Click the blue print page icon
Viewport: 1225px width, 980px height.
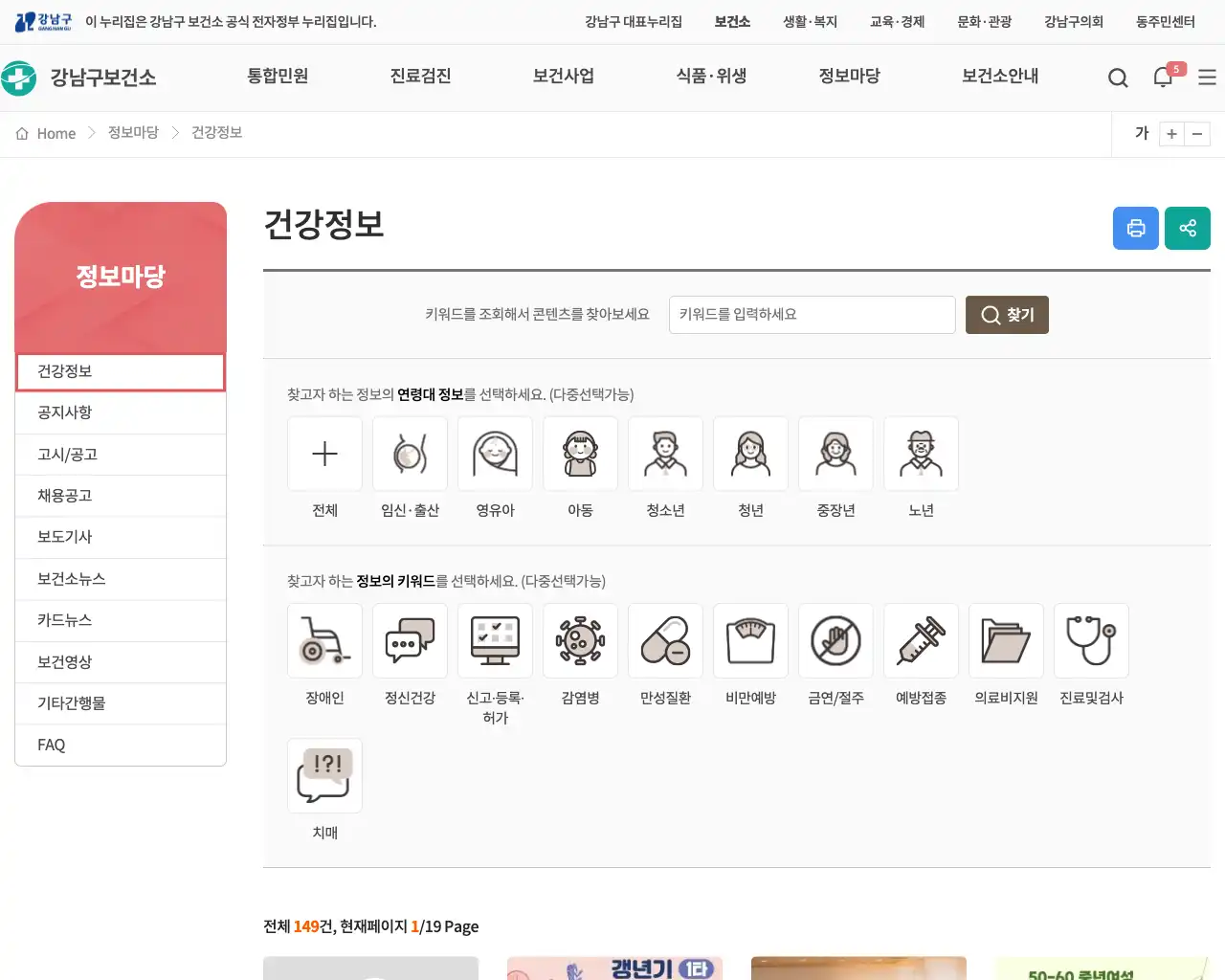pyautogui.click(x=1136, y=228)
